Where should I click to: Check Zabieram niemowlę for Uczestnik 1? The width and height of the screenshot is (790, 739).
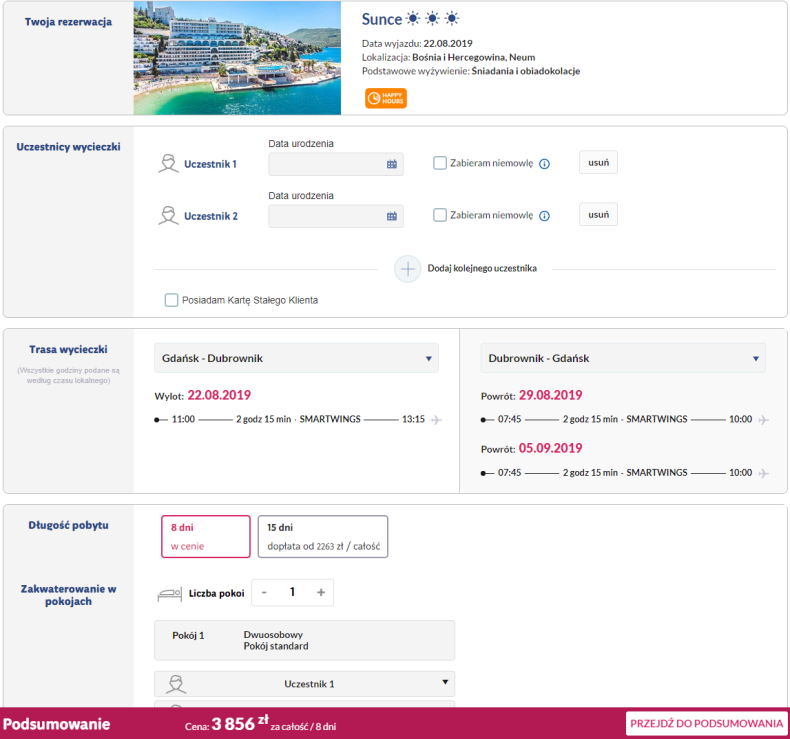click(439, 163)
